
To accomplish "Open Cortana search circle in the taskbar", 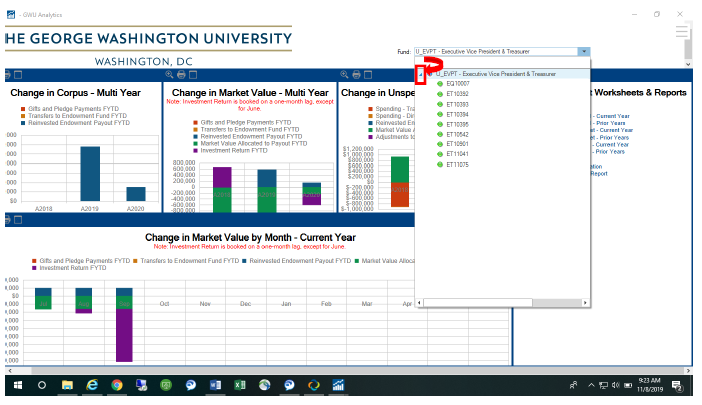I will click(x=42, y=385).
